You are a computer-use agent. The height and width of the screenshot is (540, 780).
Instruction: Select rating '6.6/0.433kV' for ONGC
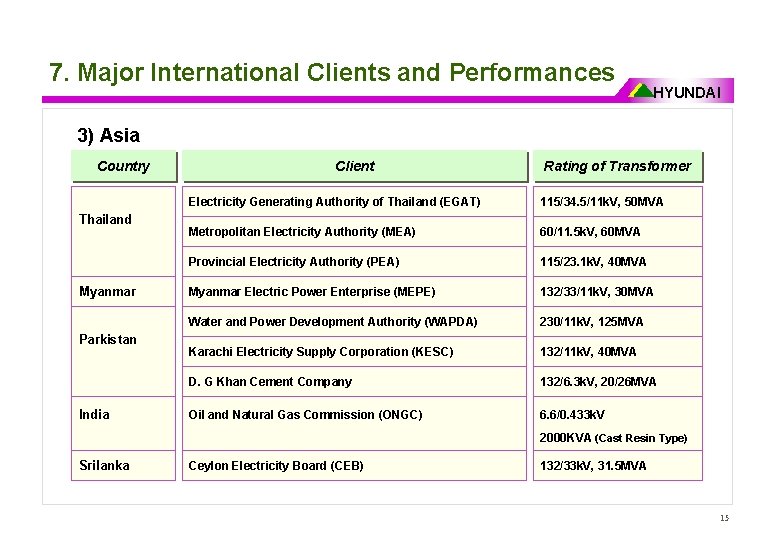coord(572,415)
